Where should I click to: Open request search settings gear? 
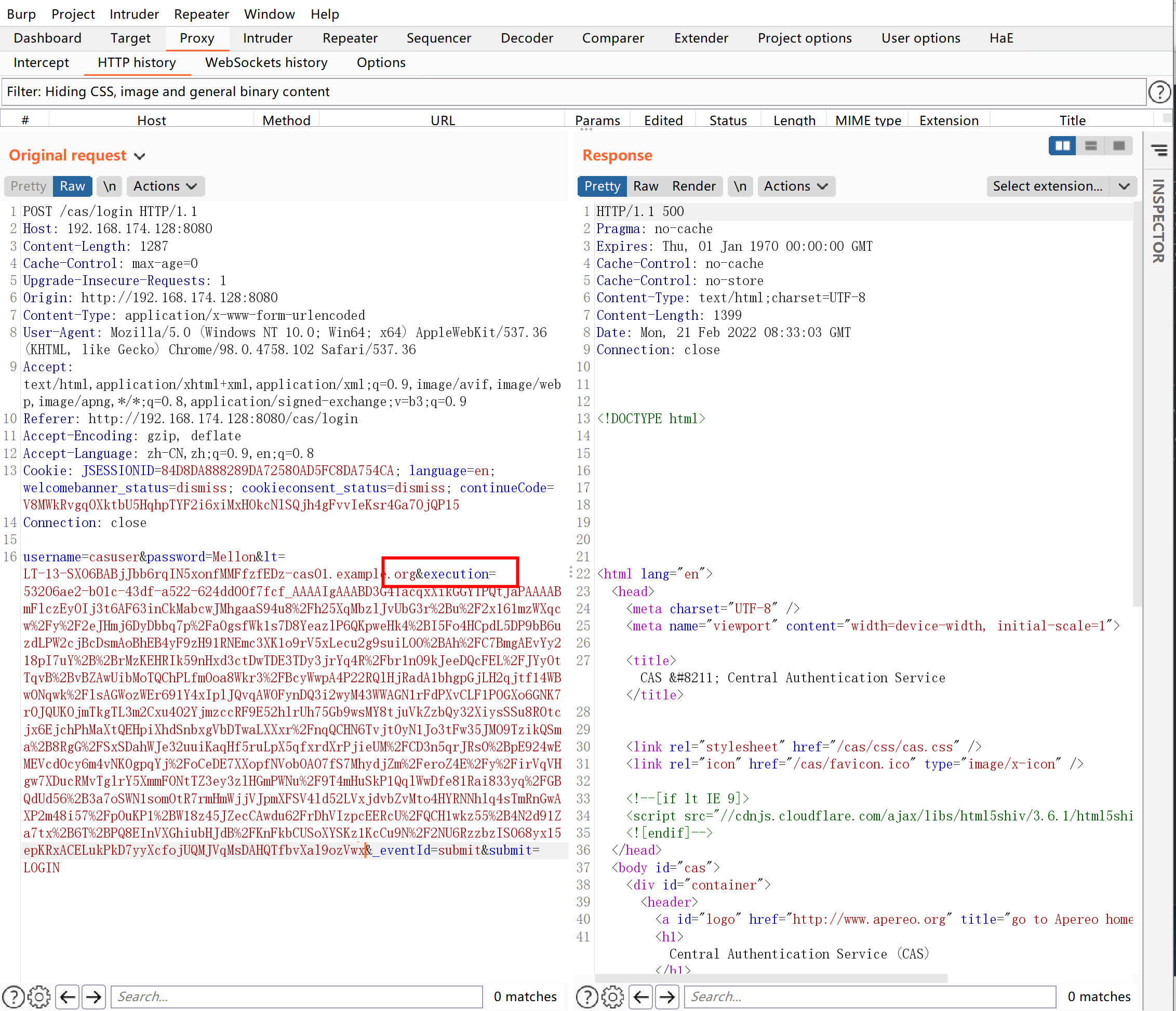[x=38, y=997]
